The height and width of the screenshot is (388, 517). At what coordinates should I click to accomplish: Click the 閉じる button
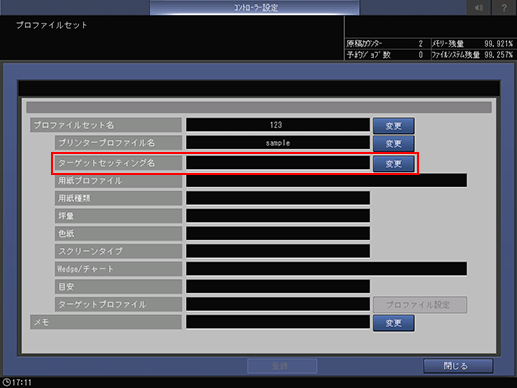coord(458,366)
